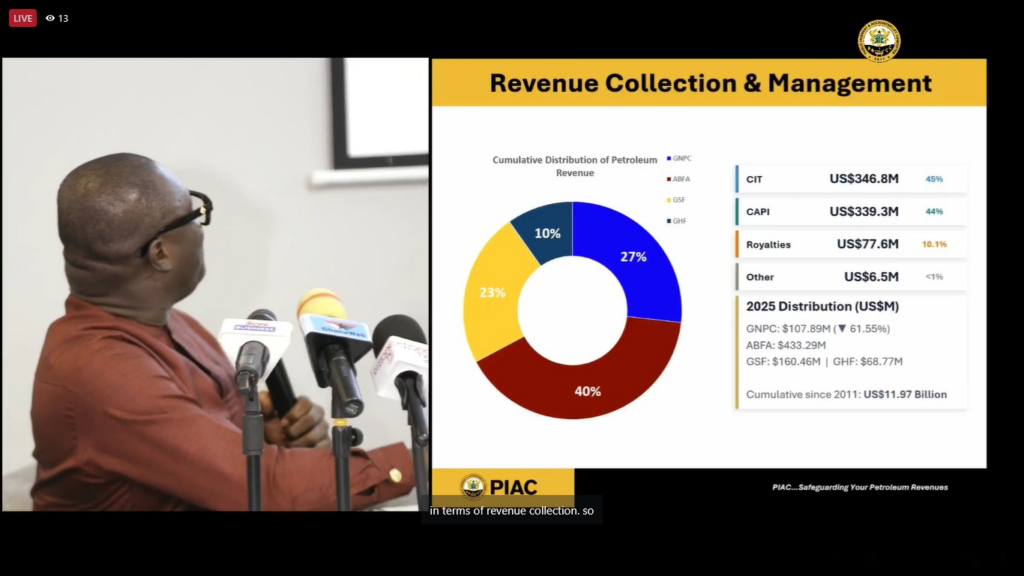Viewport: 1024px width, 576px height.
Task: Click the live caption text overlay
Action: [511, 511]
